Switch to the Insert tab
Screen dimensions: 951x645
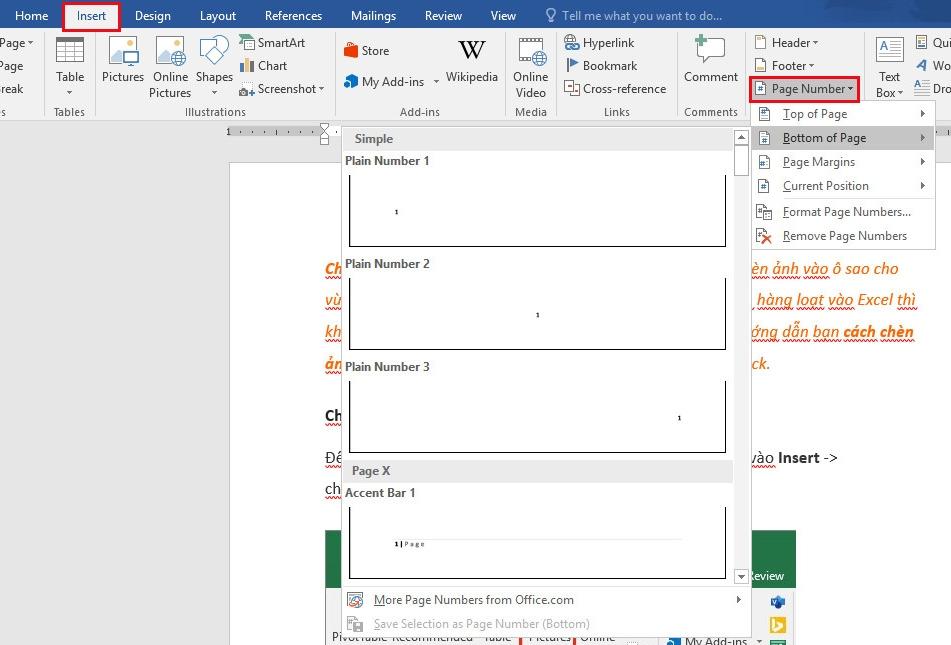(x=91, y=16)
